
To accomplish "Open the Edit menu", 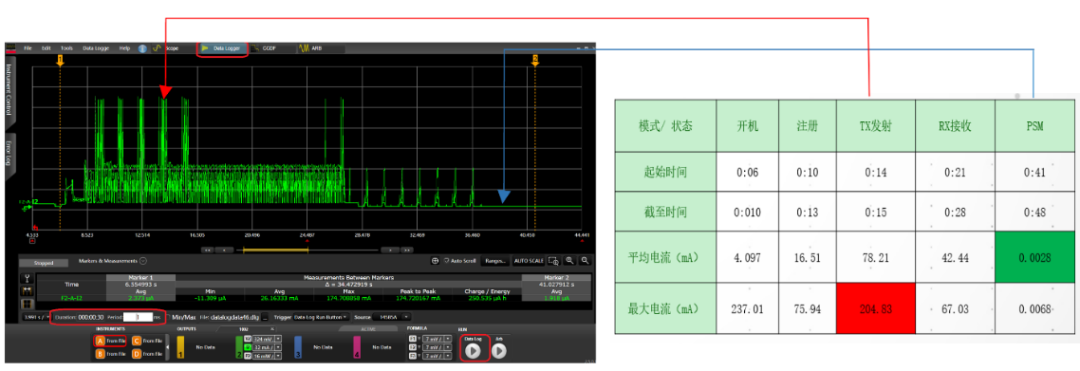I will pos(46,48).
